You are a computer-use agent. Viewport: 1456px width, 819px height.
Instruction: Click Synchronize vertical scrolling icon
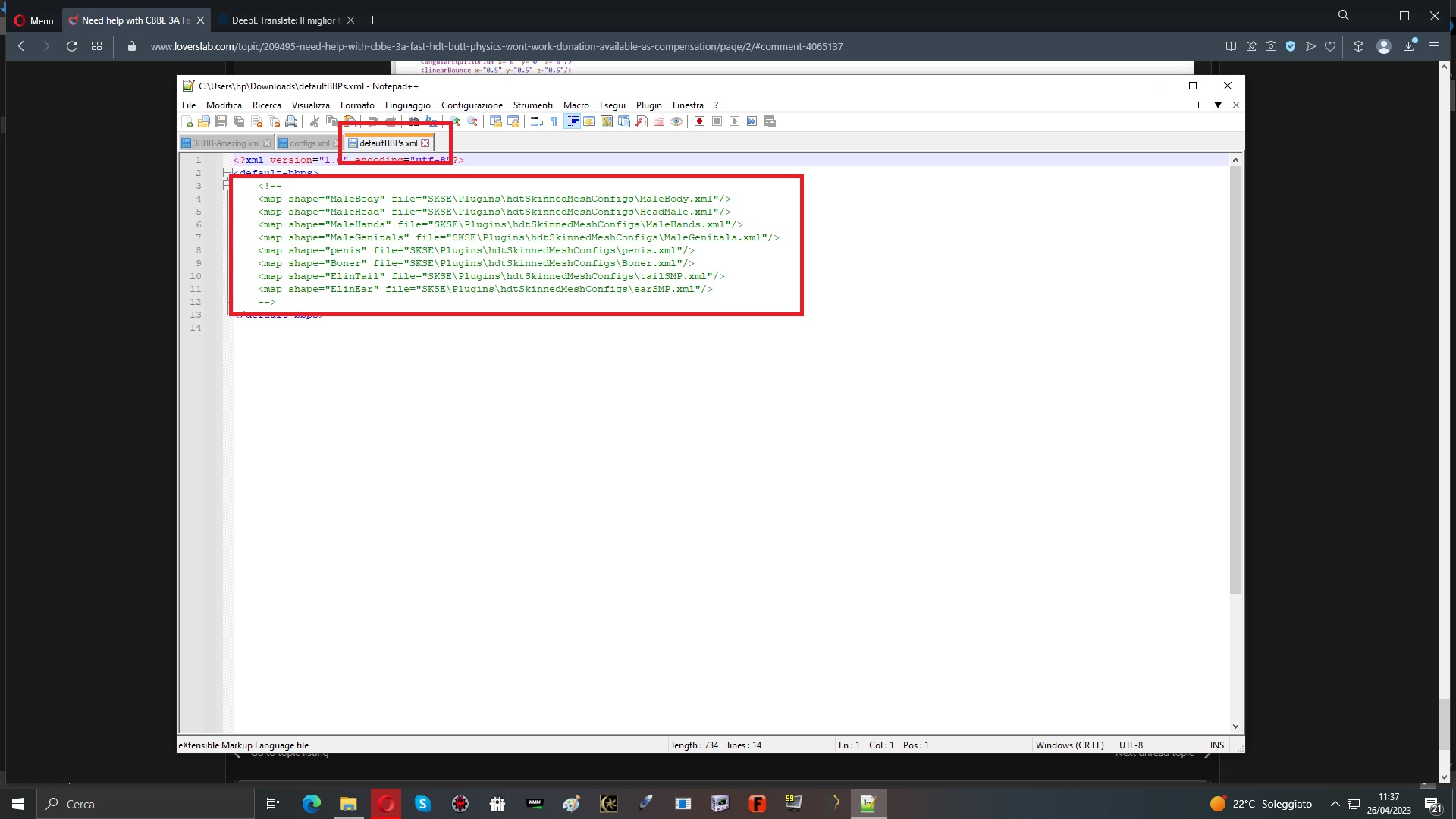click(496, 121)
